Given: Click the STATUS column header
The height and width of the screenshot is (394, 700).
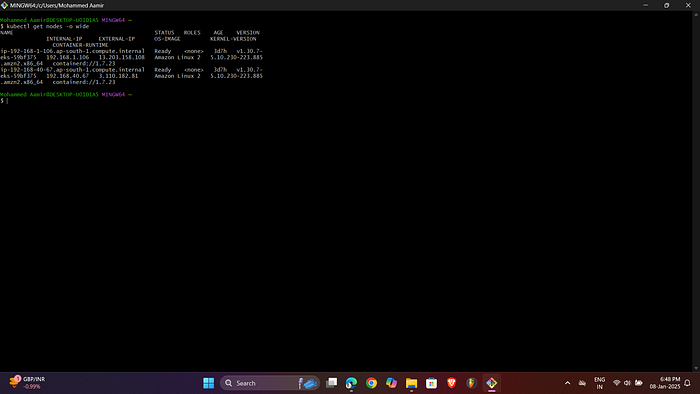Looking at the screenshot, I should (164, 33).
